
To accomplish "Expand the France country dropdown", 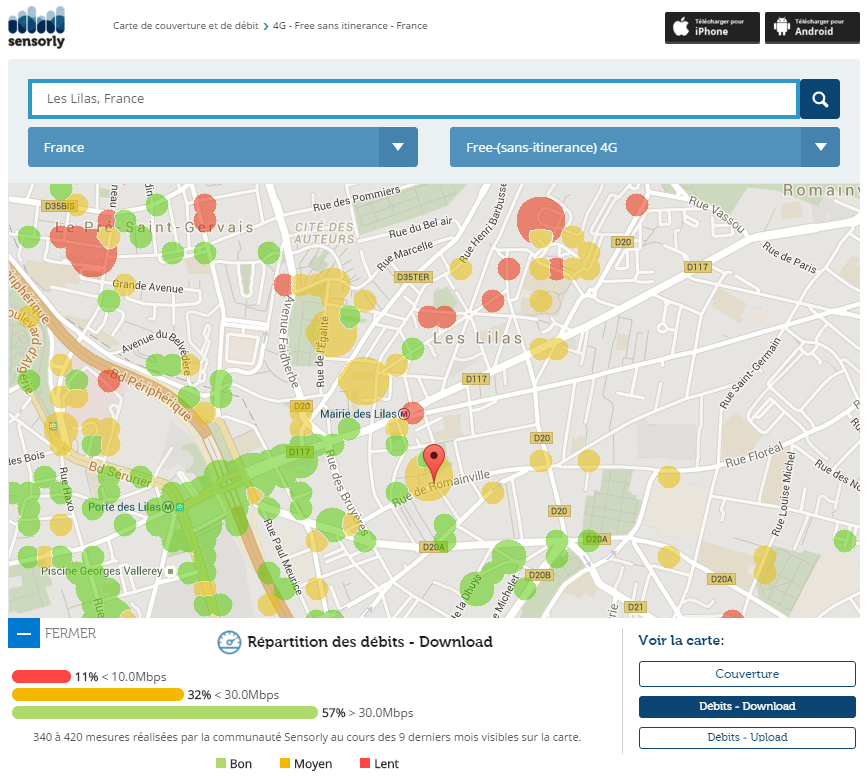I will tap(222, 147).
